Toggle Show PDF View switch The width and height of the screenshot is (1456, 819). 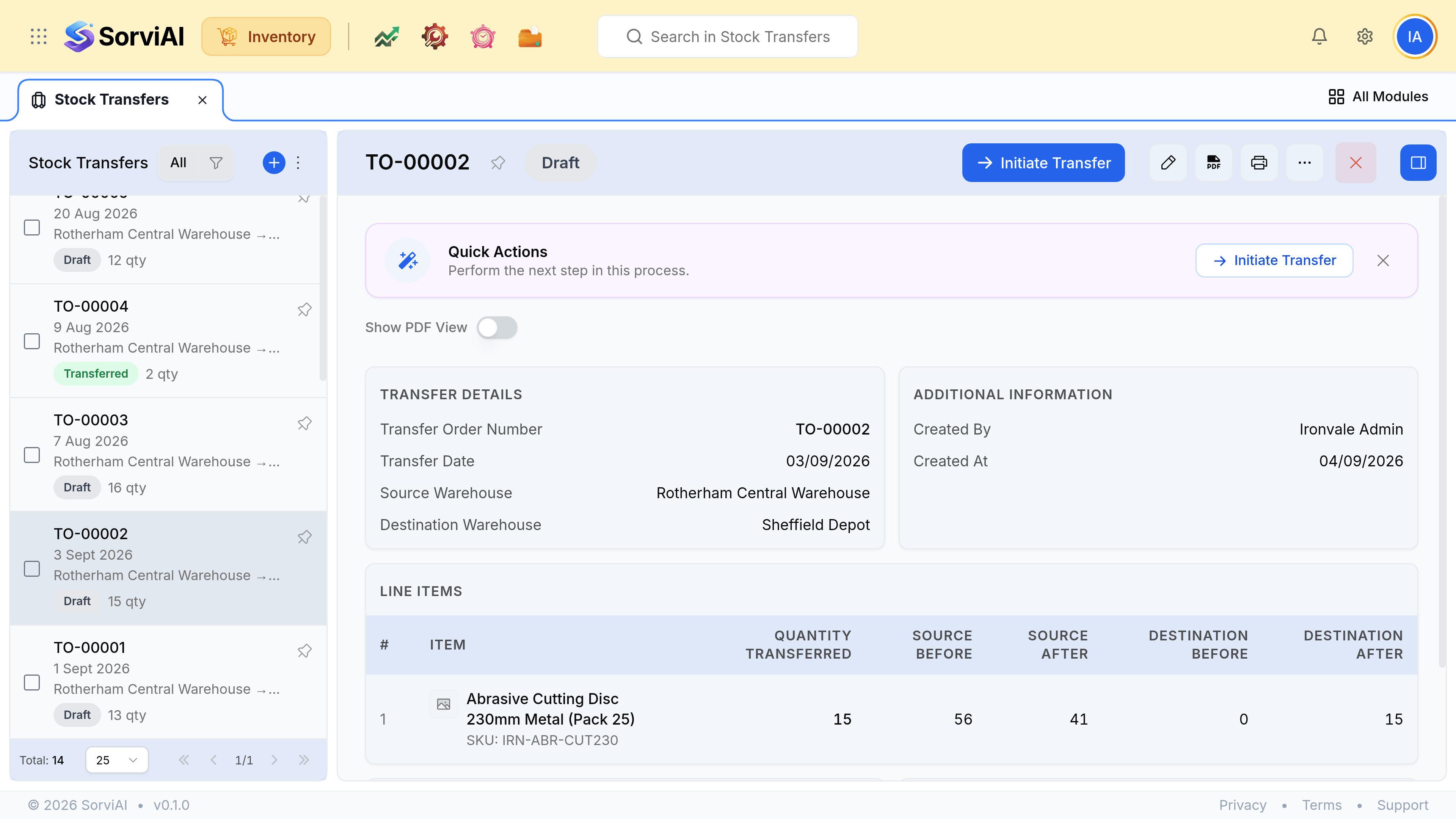click(497, 328)
